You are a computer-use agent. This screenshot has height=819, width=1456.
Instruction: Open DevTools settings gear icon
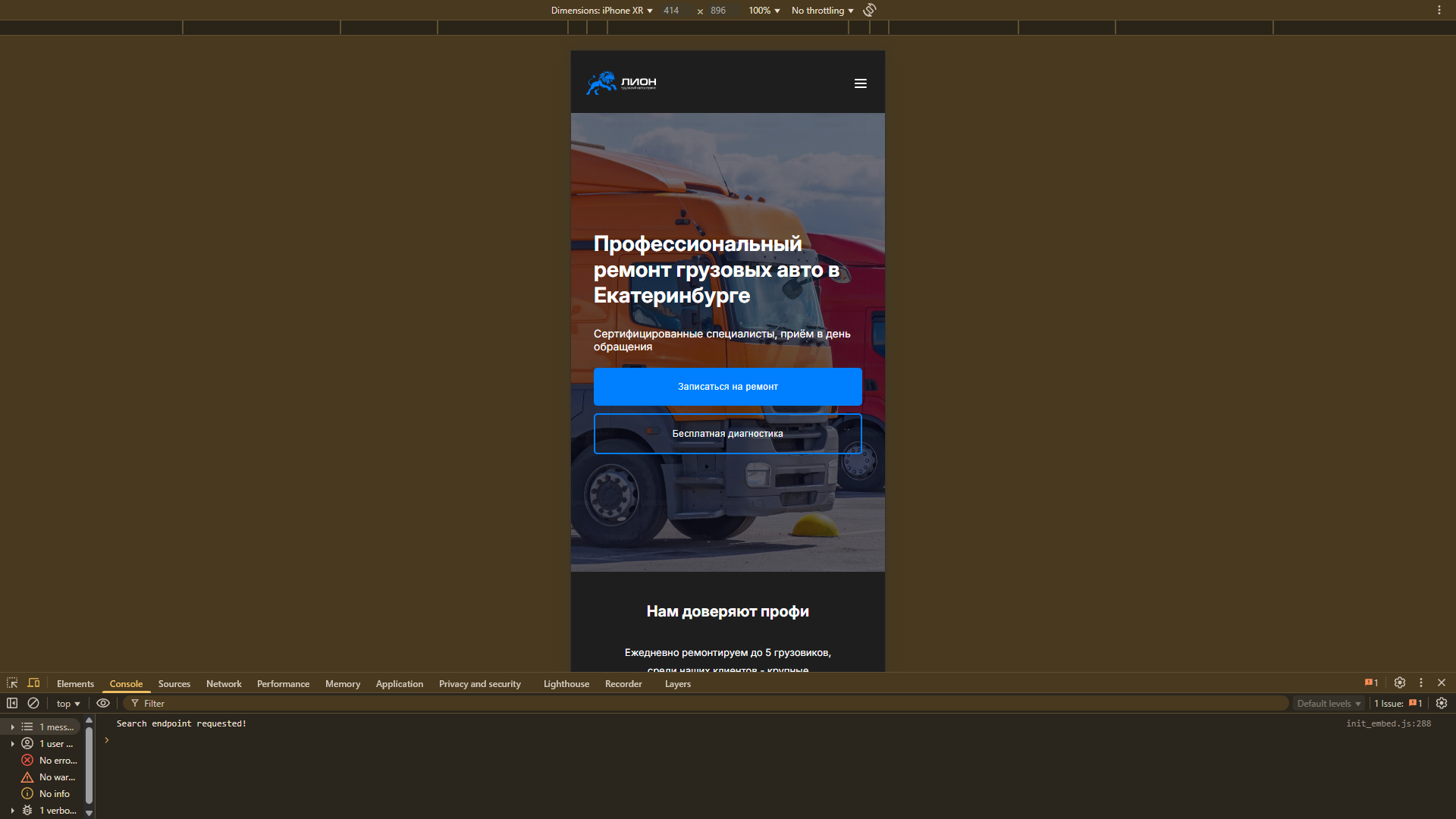tap(1400, 683)
